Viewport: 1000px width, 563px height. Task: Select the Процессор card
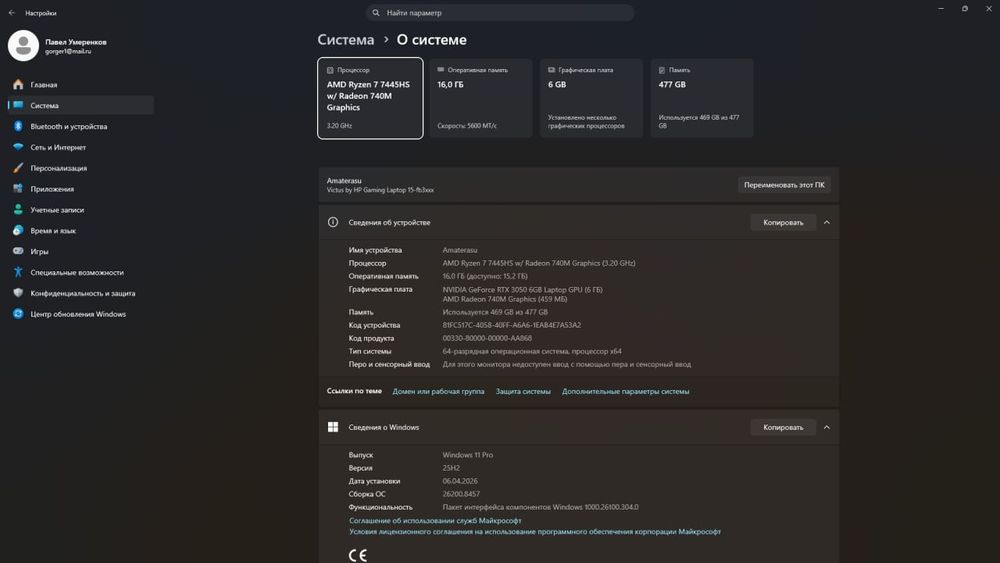point(370,98)
